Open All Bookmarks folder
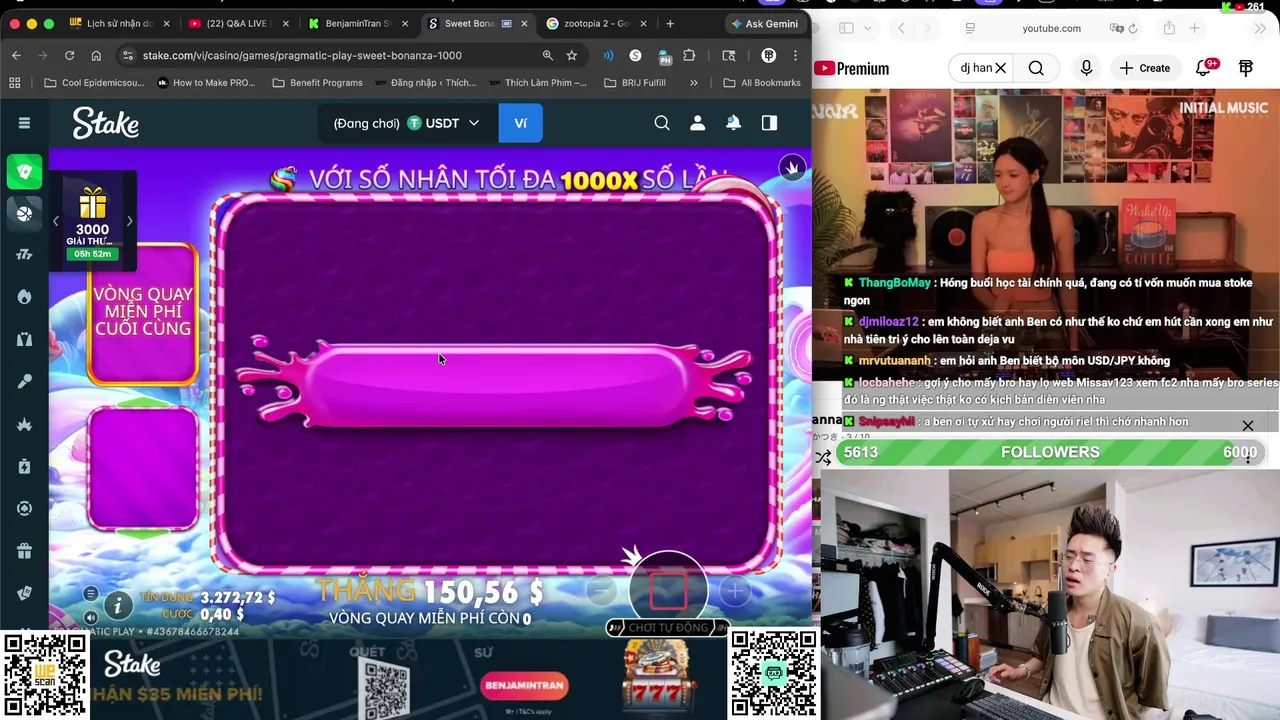1280x720 pixels. coord(762,82)
